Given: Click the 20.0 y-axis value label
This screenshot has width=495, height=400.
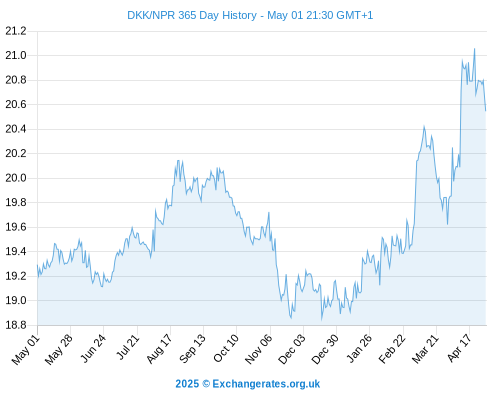Looking at the screenshot, I should coord(16,178).
